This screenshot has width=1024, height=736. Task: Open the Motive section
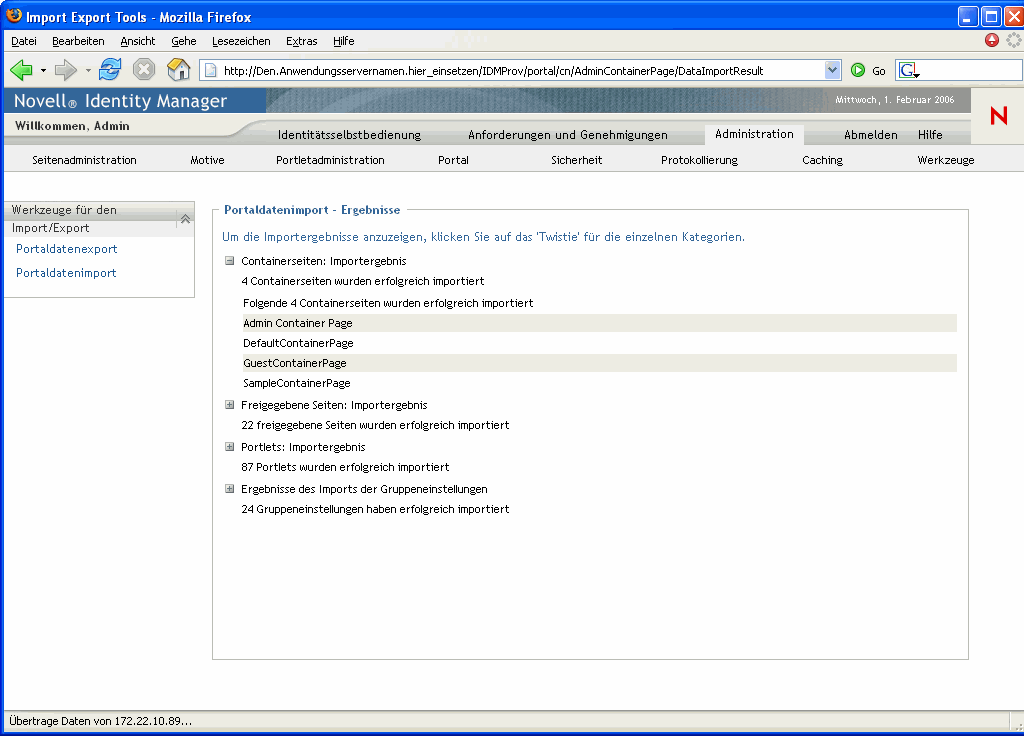click(x=207, y=160)
